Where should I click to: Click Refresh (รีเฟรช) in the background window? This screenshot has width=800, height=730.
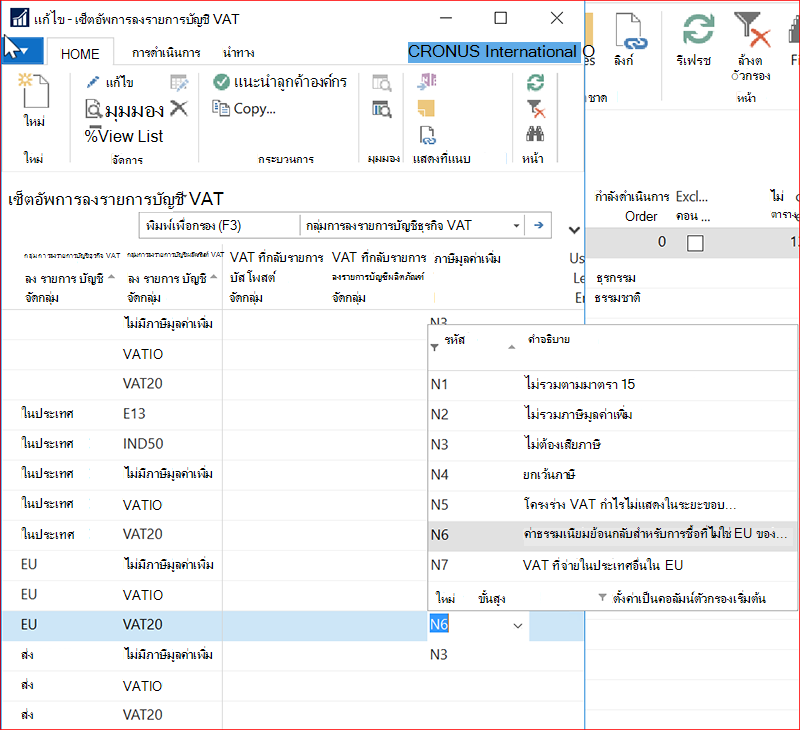pyautogui.click(x=695, y=40)
